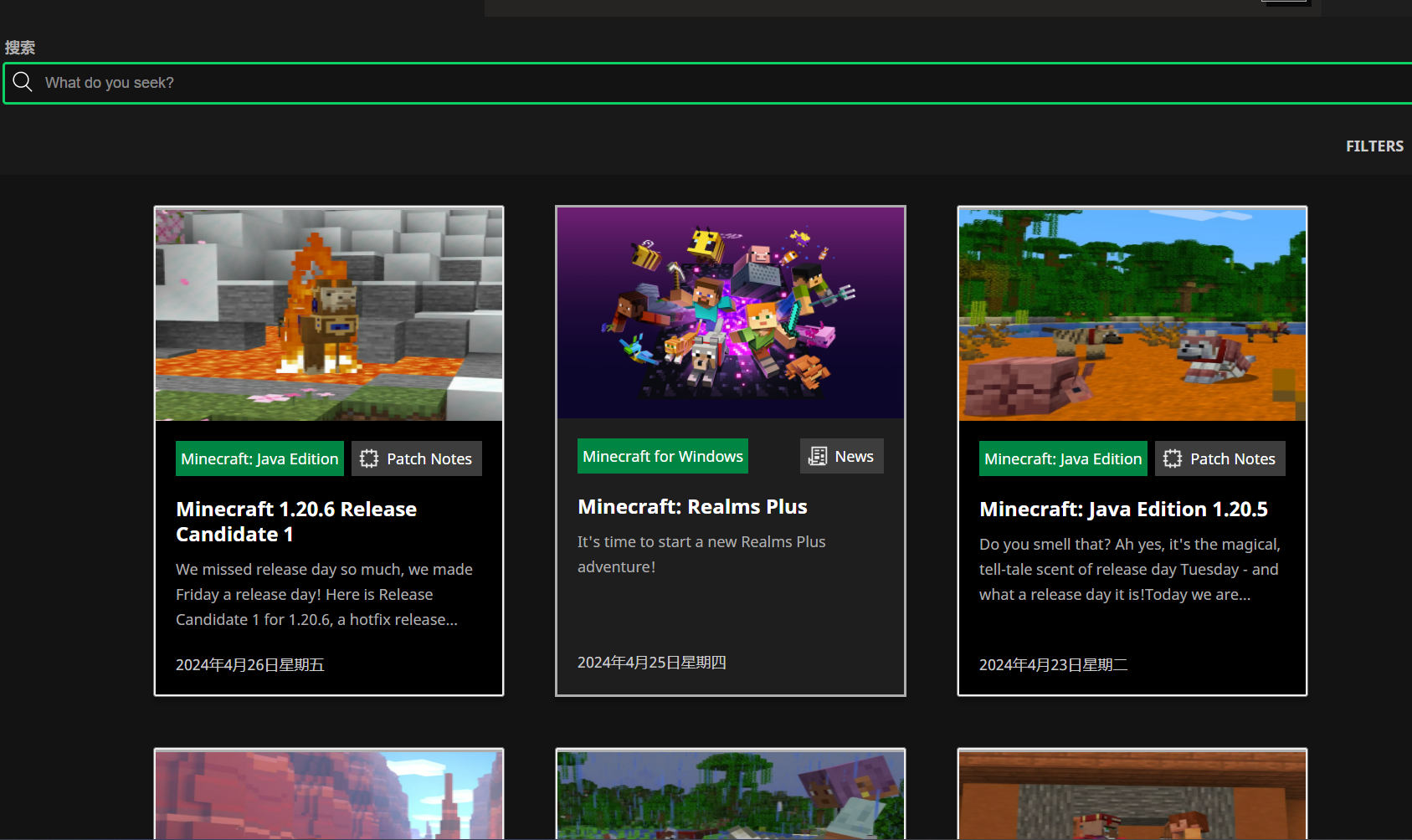This screenshot has width=1412, height=840.
Task: Click the search magnifying glass icon
Action: coord(23,82)
